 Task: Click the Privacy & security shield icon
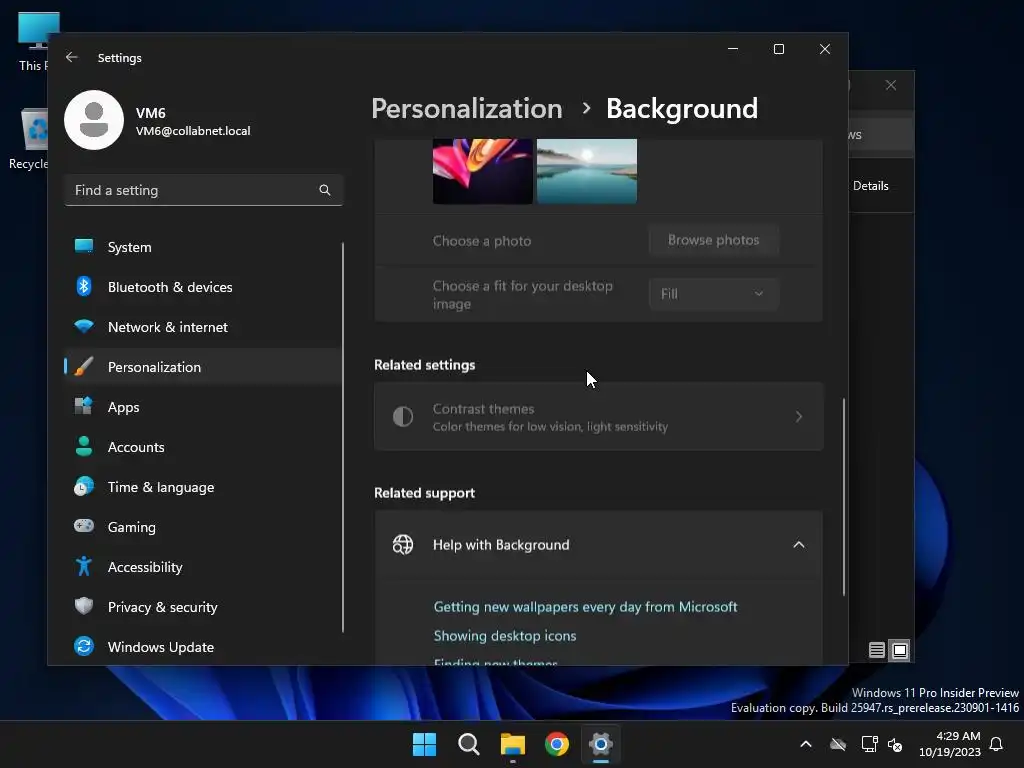[84, 606]
